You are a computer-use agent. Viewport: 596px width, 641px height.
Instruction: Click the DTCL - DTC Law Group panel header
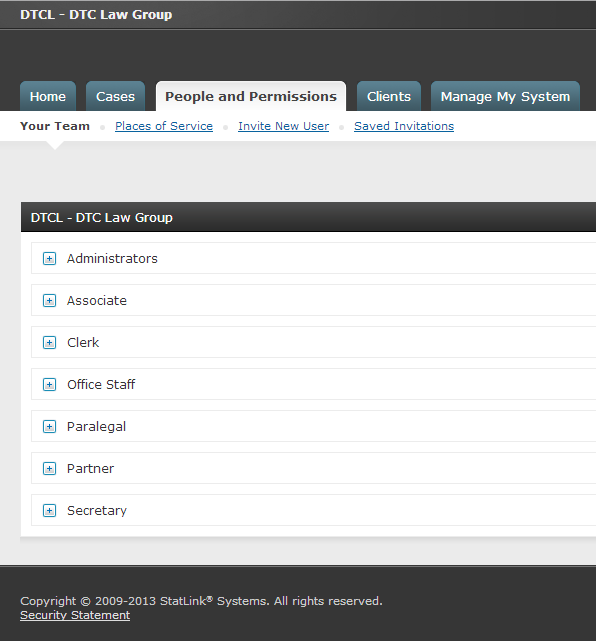[309, 217]
